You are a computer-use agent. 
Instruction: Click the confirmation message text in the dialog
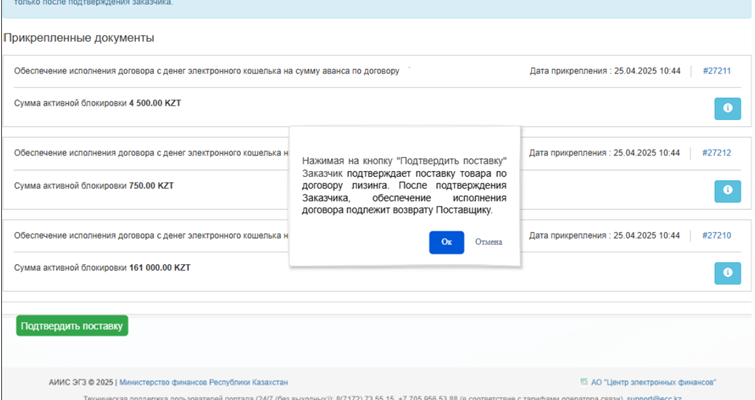pyautogui.click(x=404, y=185)
